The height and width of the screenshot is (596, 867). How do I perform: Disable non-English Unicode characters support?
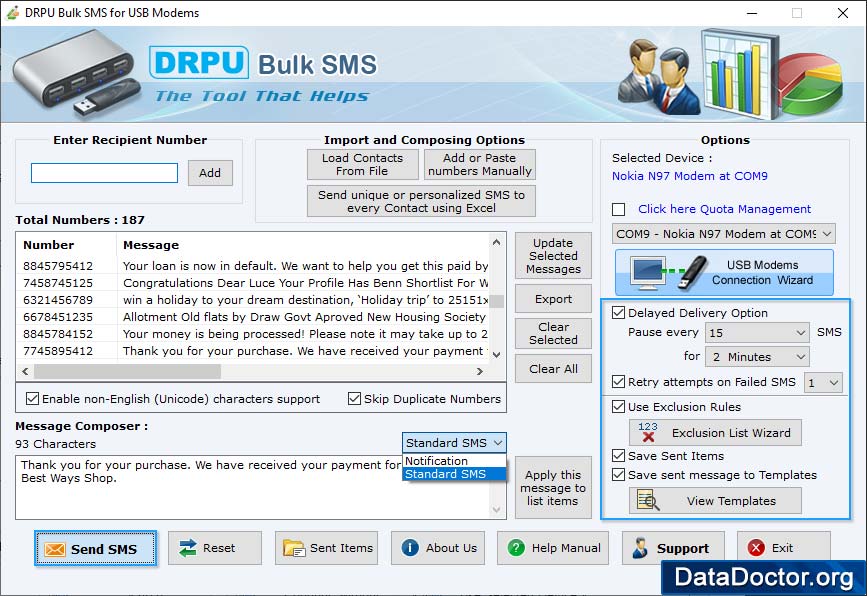point(33,399)
